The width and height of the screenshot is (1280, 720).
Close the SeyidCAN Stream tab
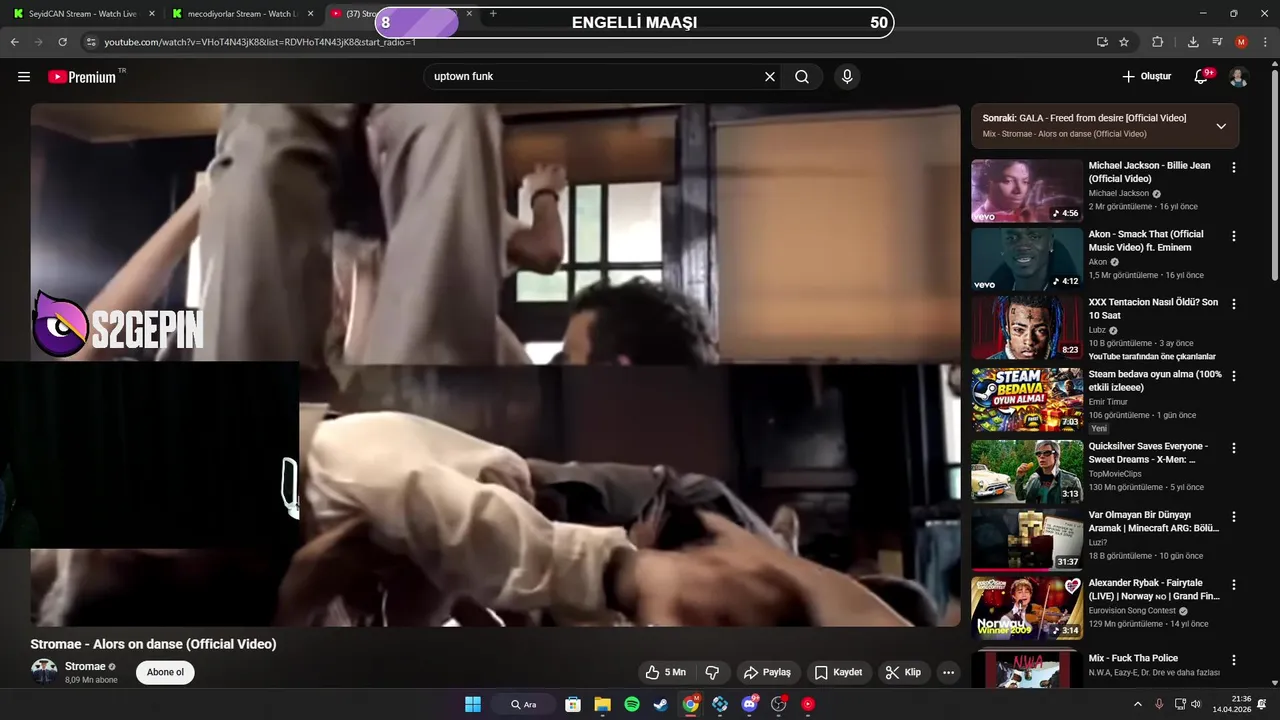152,14
